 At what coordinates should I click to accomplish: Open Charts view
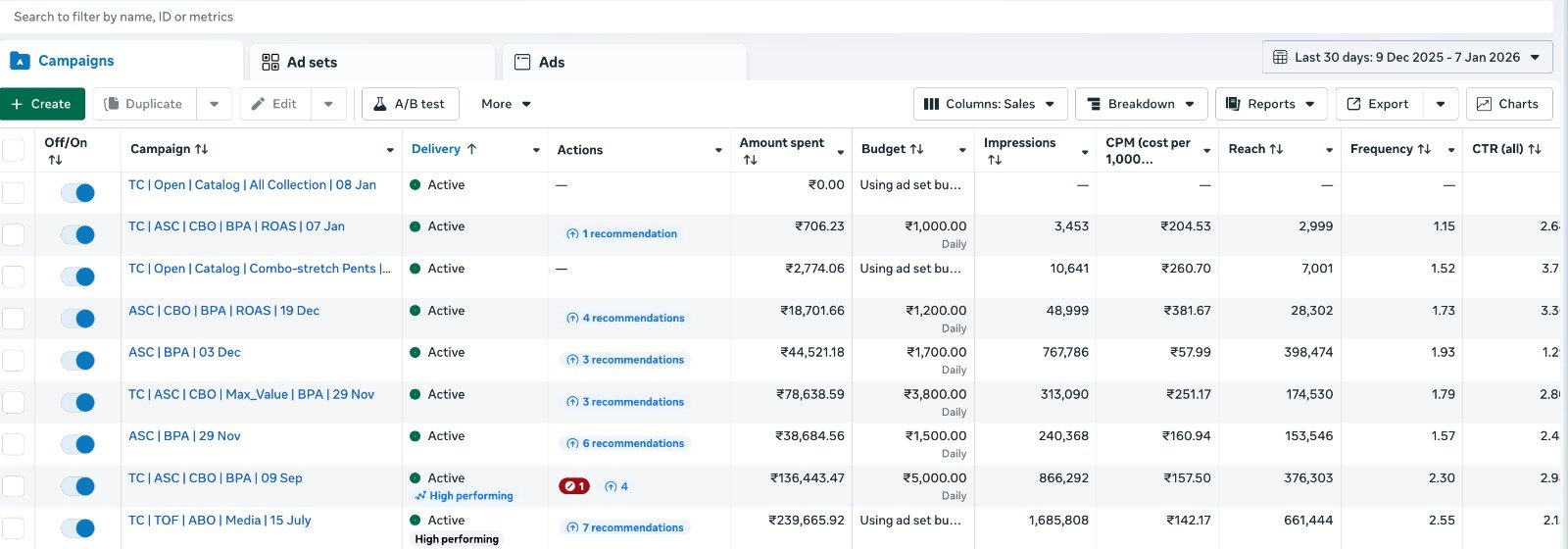pyautogui.click(x=1508, y=104)
